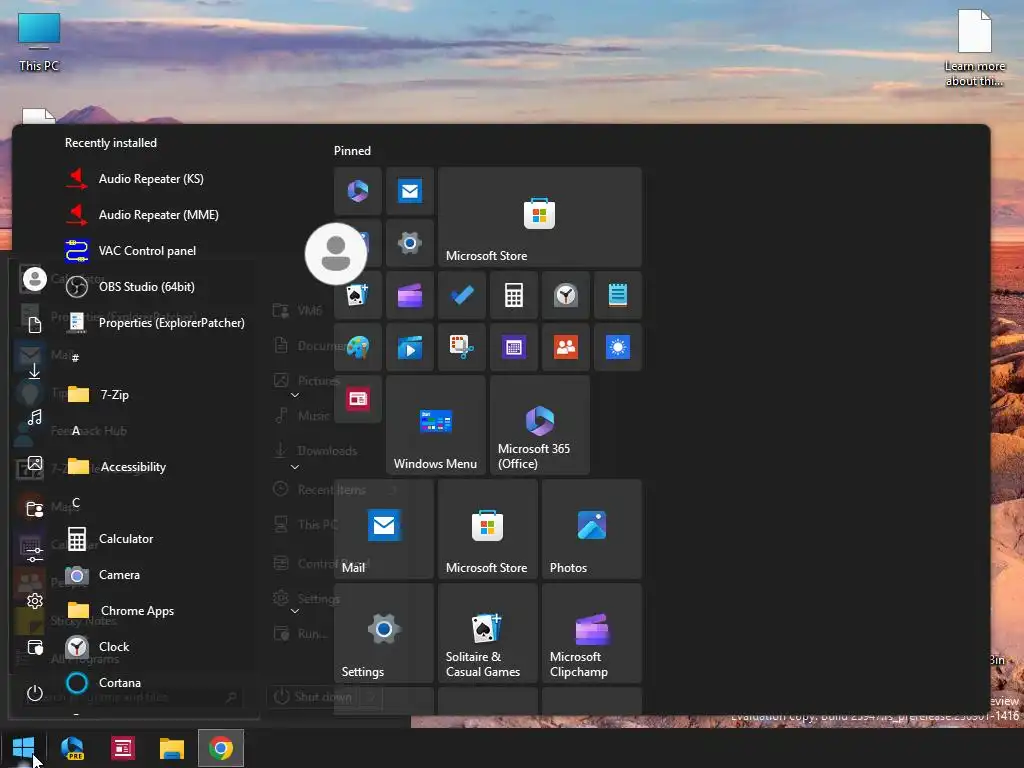Click the Windows Start button on taskbar

[x=24, y=748]
